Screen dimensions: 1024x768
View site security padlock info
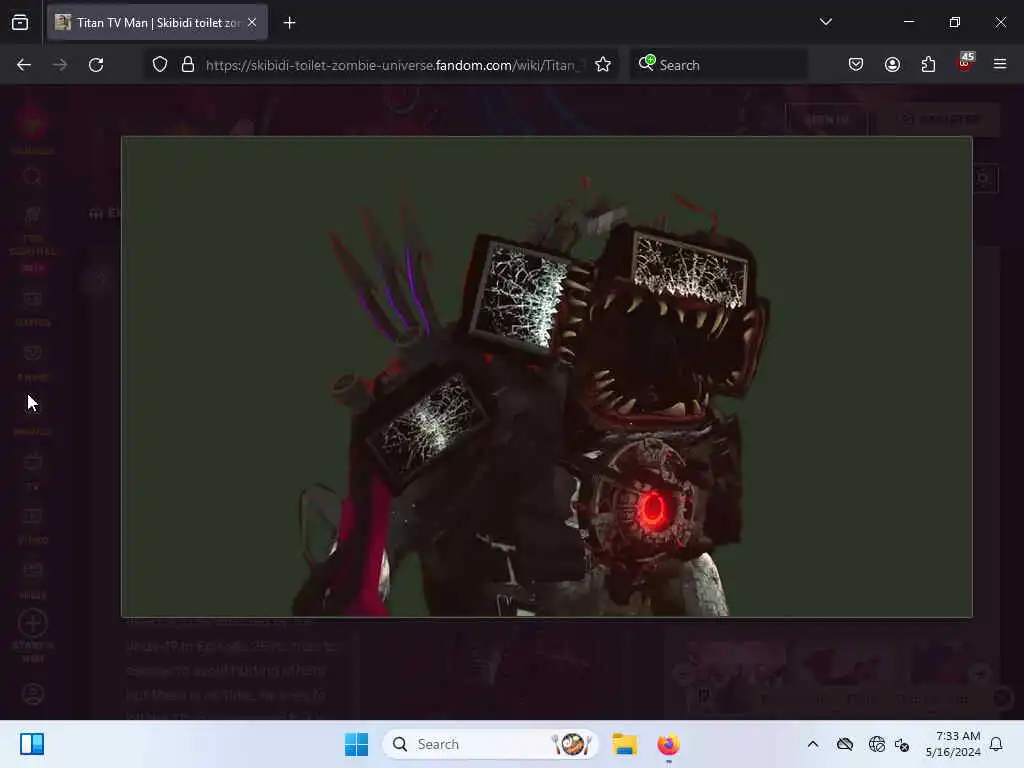coord(188,65)
